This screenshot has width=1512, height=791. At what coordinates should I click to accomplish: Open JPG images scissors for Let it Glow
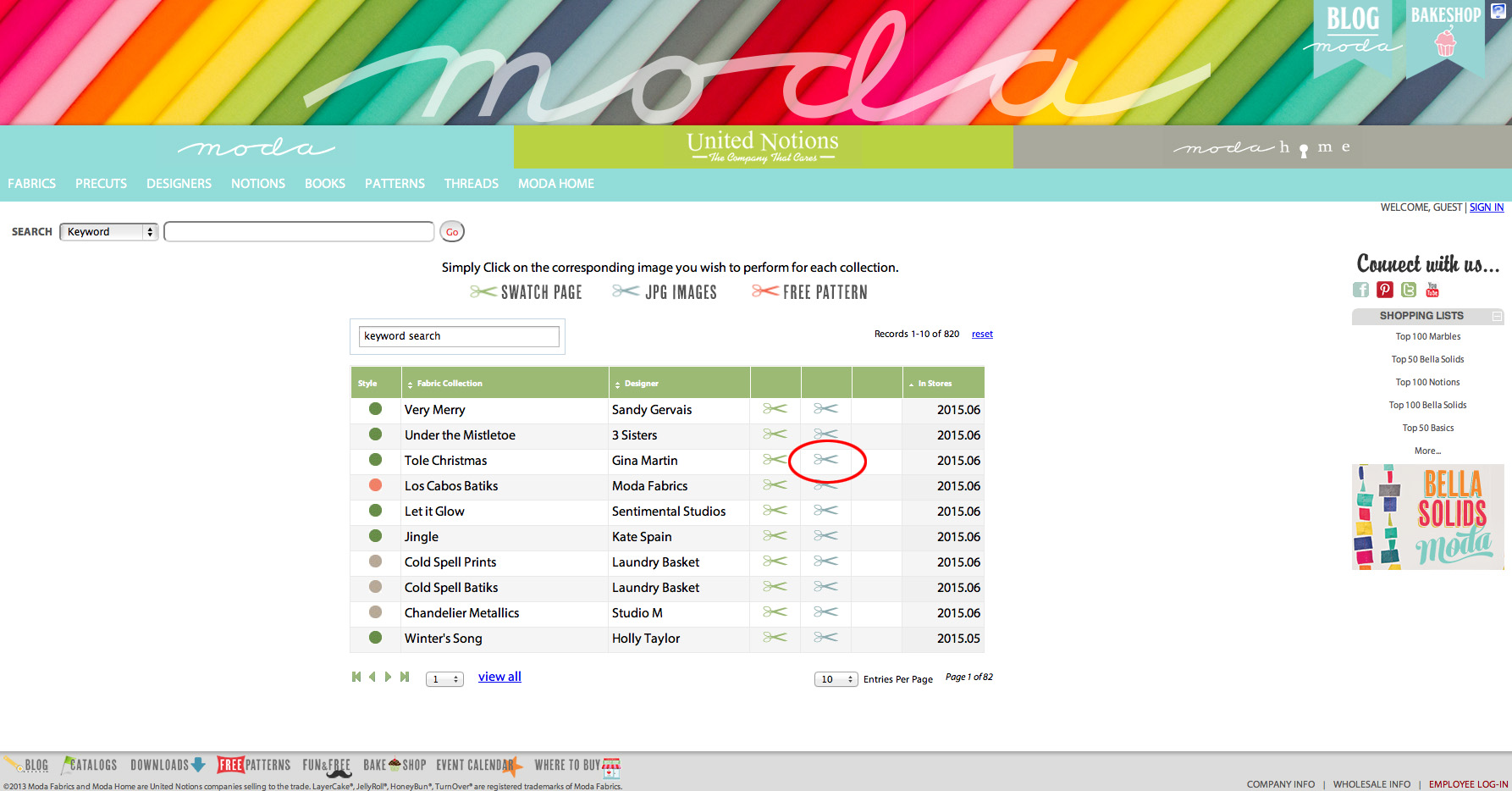[x=825, y=511]
